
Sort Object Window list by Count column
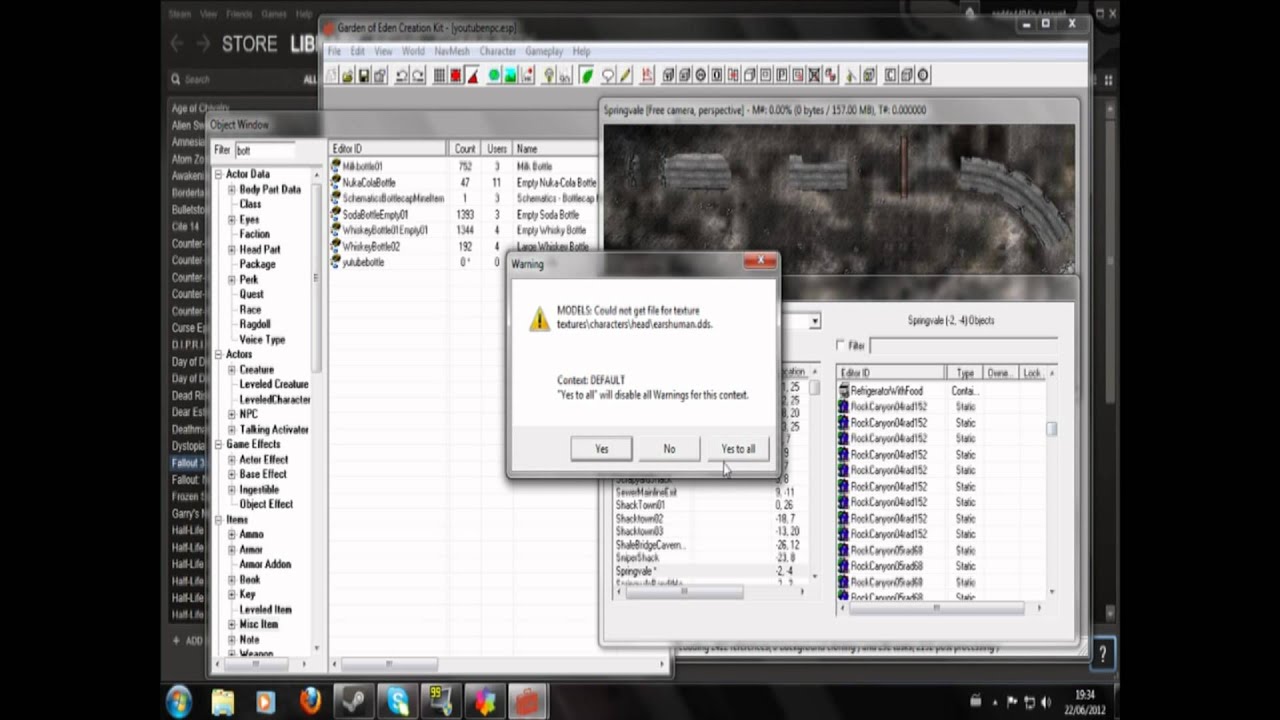[x=465, y=149]
